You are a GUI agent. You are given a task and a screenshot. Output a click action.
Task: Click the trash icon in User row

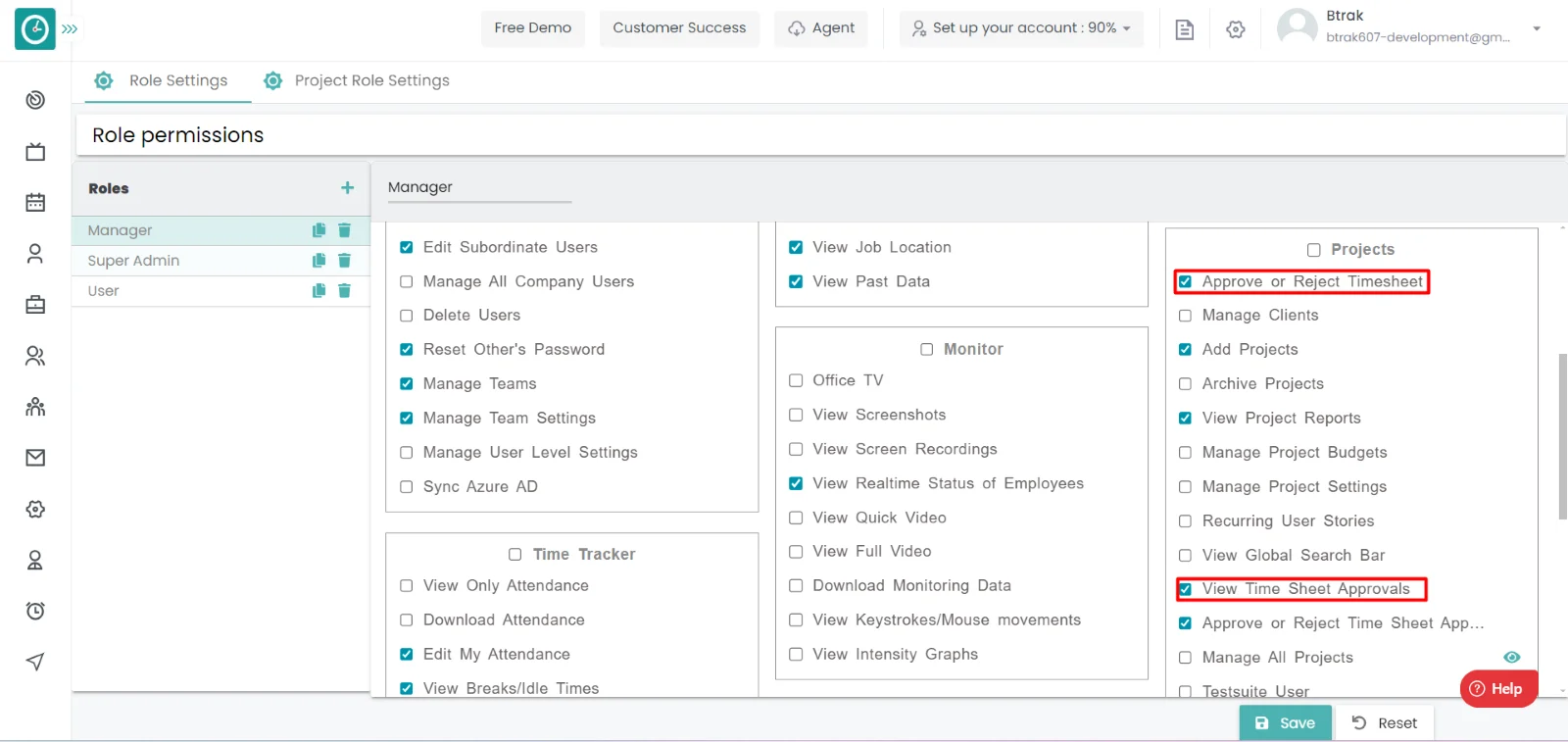click(344, 291)
